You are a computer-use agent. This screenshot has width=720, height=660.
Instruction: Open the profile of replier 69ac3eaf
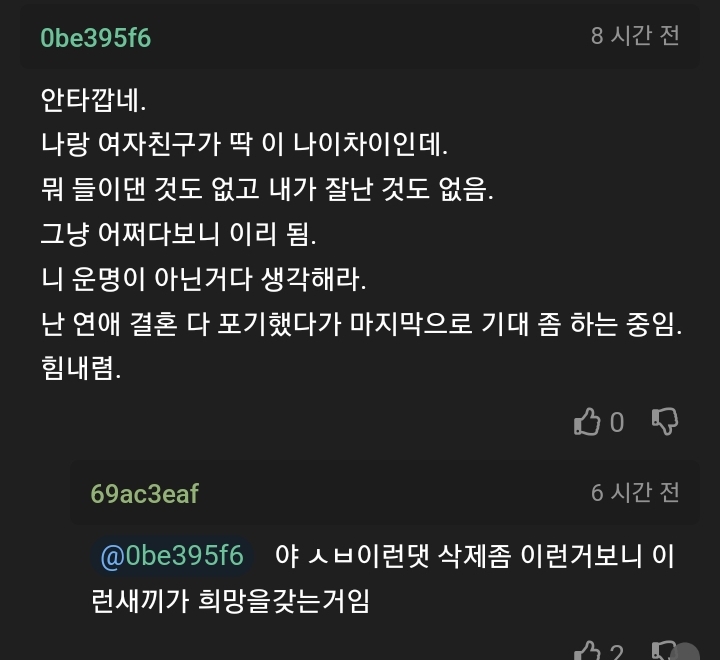point(144,493)
